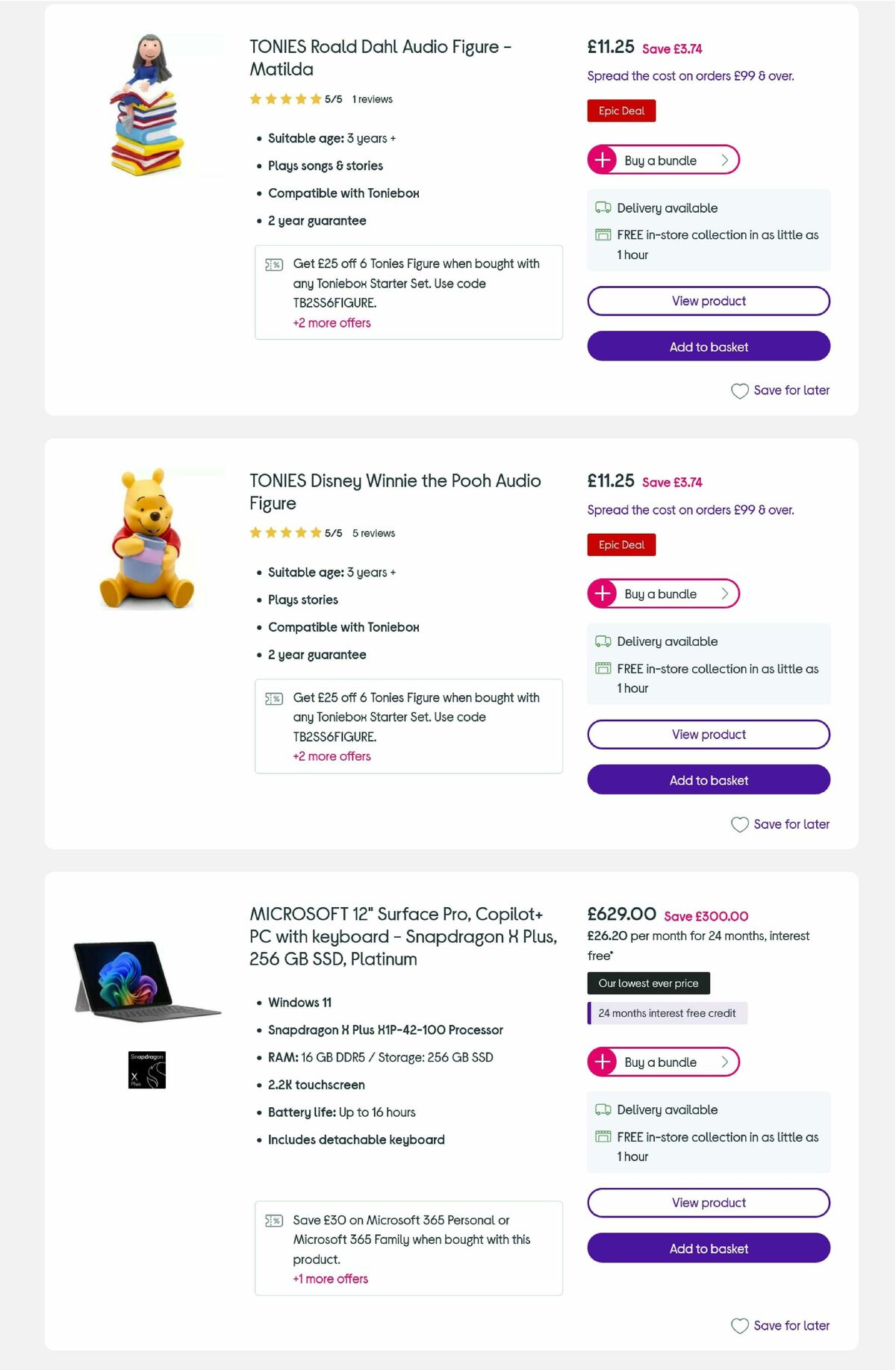The image size is (896, 1370).
Task: Click the five-star rating for Matilda figure
Action: 285,99
